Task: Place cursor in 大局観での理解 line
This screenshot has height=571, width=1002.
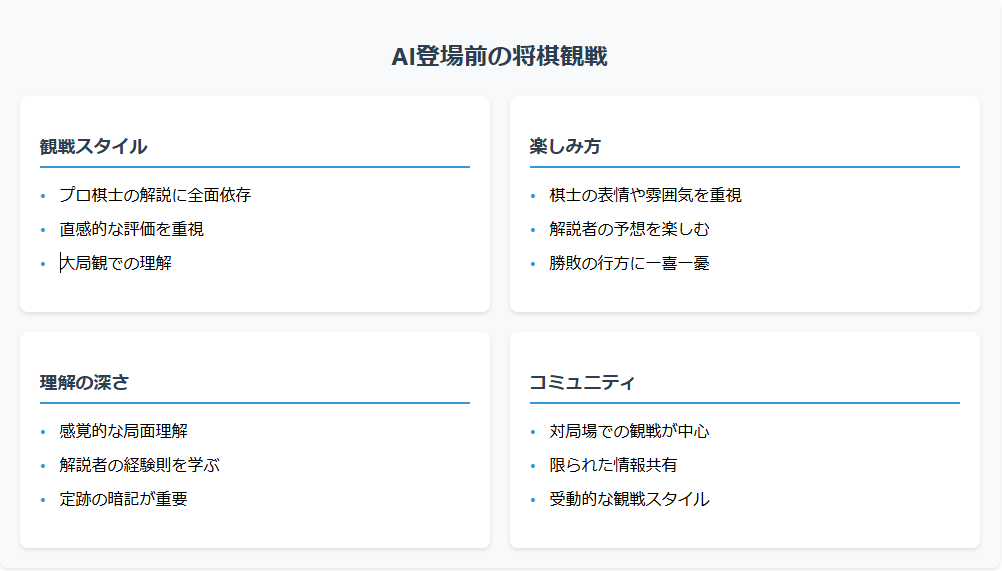Action: [x=116, y=263]
